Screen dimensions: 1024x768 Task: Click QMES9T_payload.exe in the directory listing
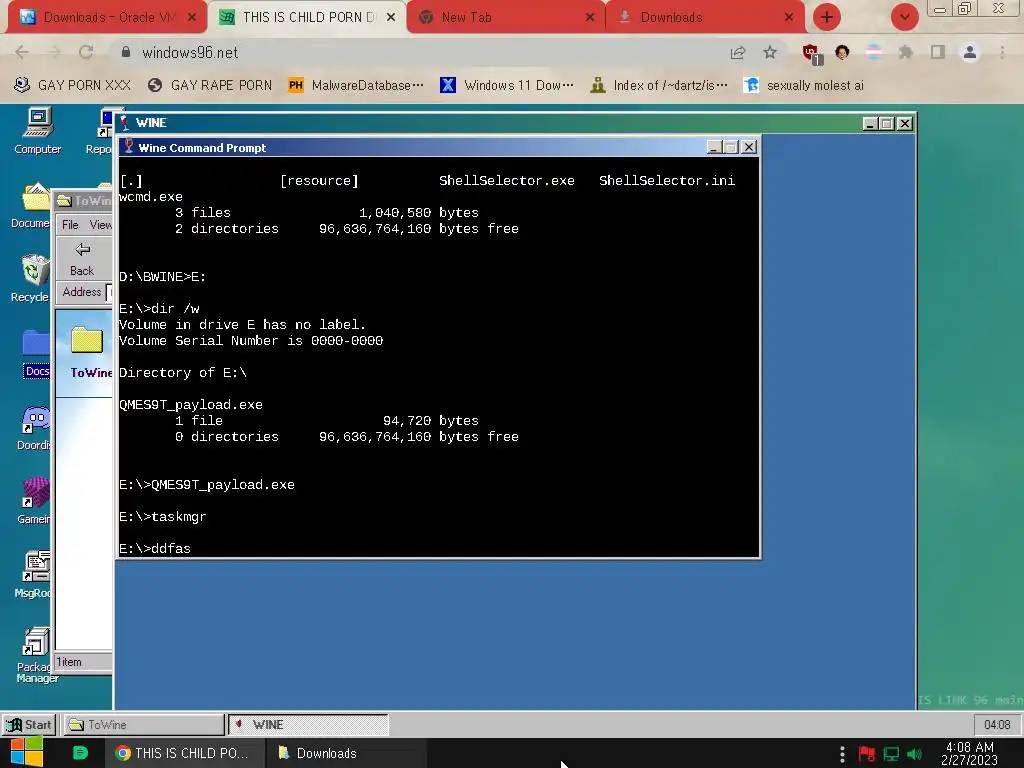pos(191,405)
